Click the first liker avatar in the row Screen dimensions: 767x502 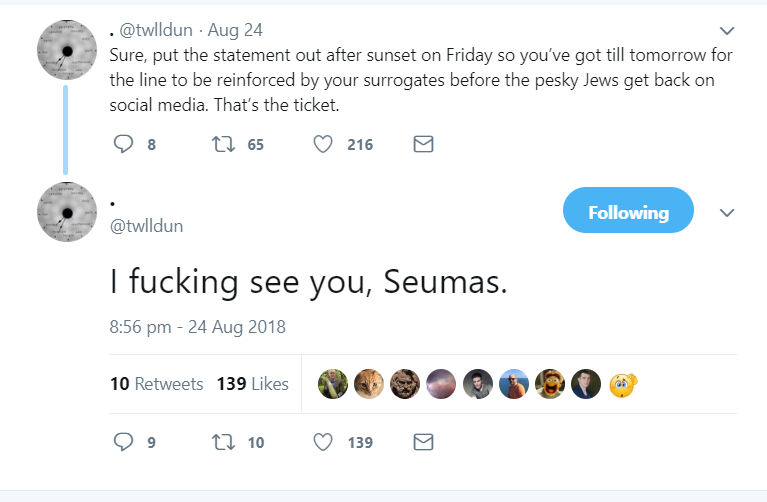(x=332, y=384)
